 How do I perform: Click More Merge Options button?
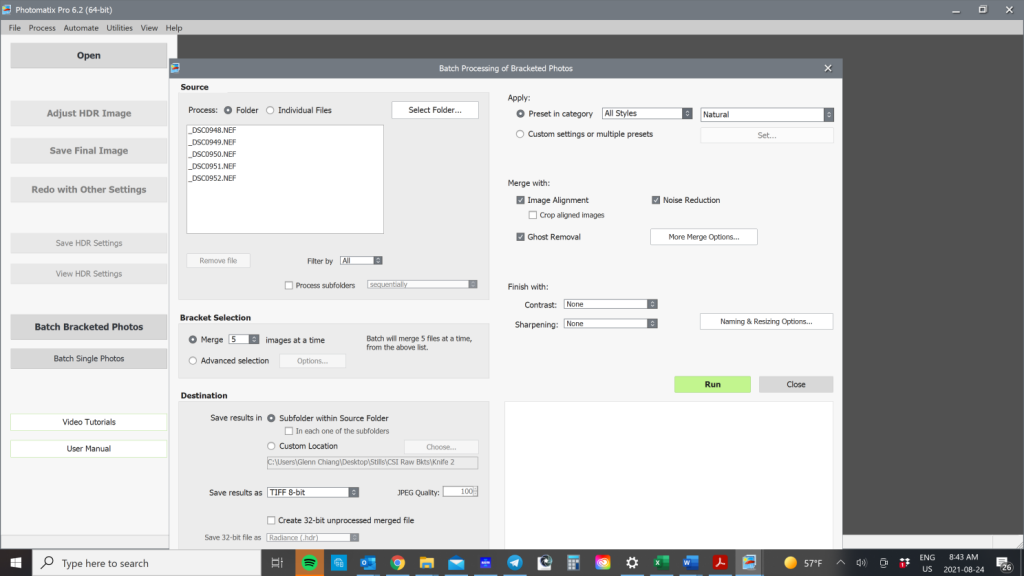pyautogui.click(x=703, y=236)
